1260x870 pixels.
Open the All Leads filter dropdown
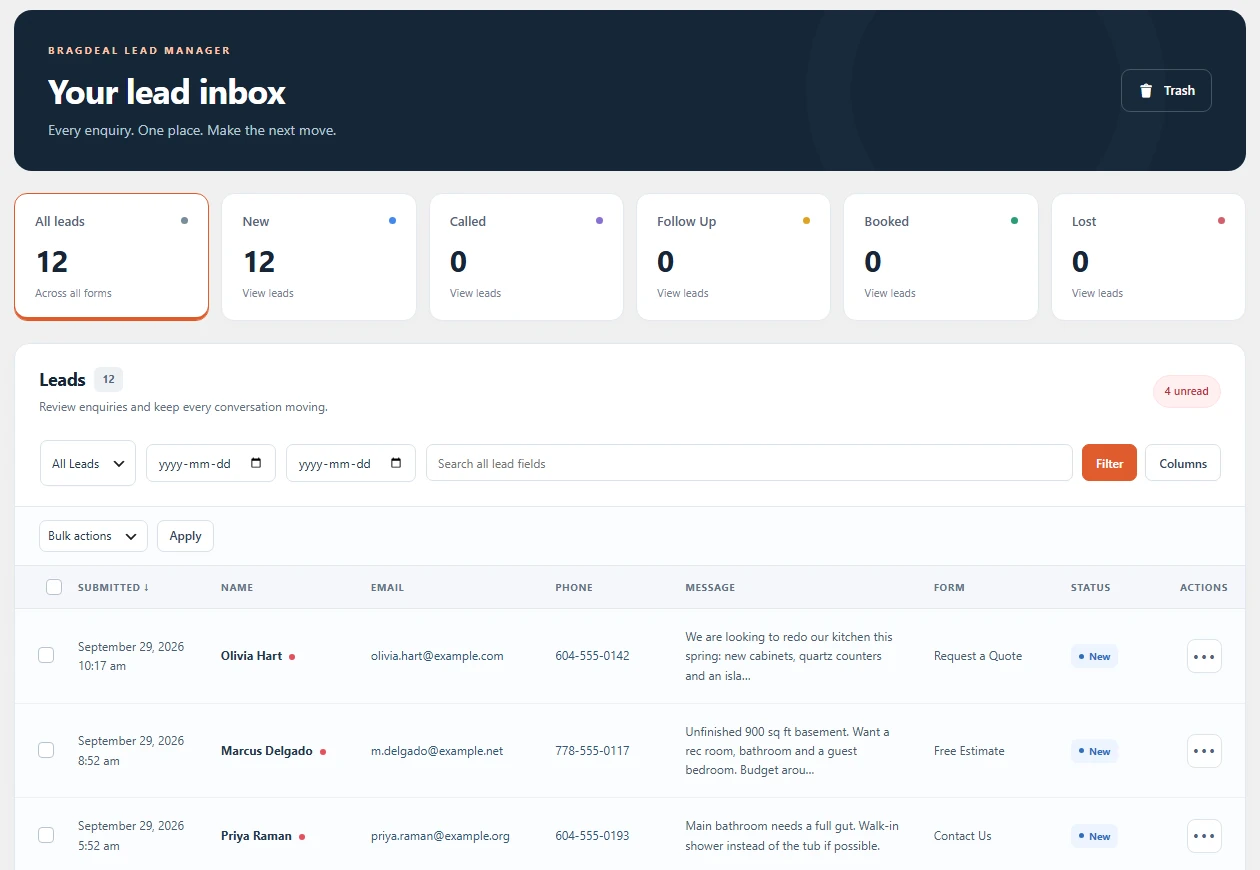click(88, 463)
